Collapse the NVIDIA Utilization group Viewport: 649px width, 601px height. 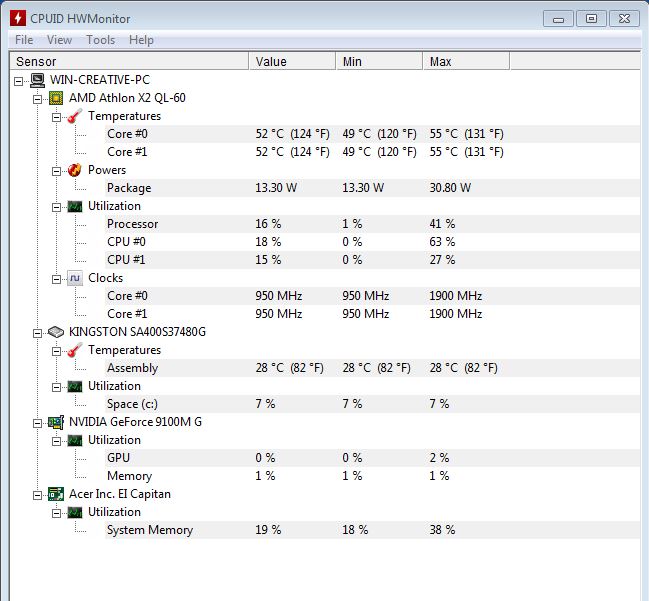point(57,442)
